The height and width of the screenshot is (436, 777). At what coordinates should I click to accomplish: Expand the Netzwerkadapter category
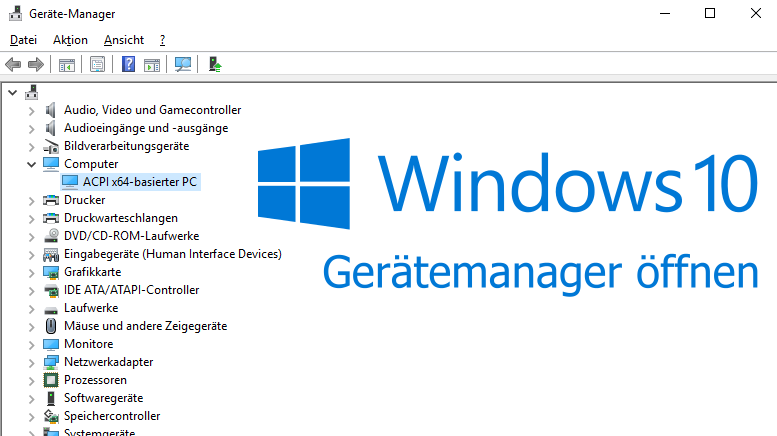[32, 363]
